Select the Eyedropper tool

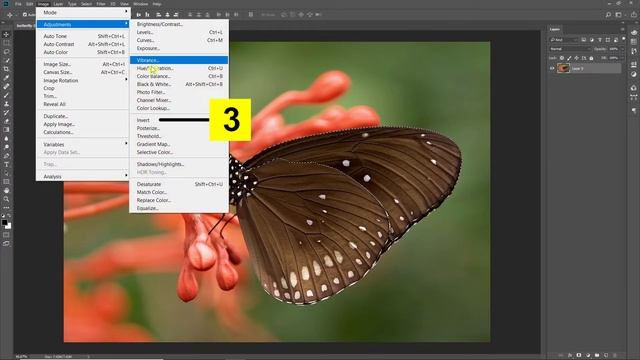[6, 78]
